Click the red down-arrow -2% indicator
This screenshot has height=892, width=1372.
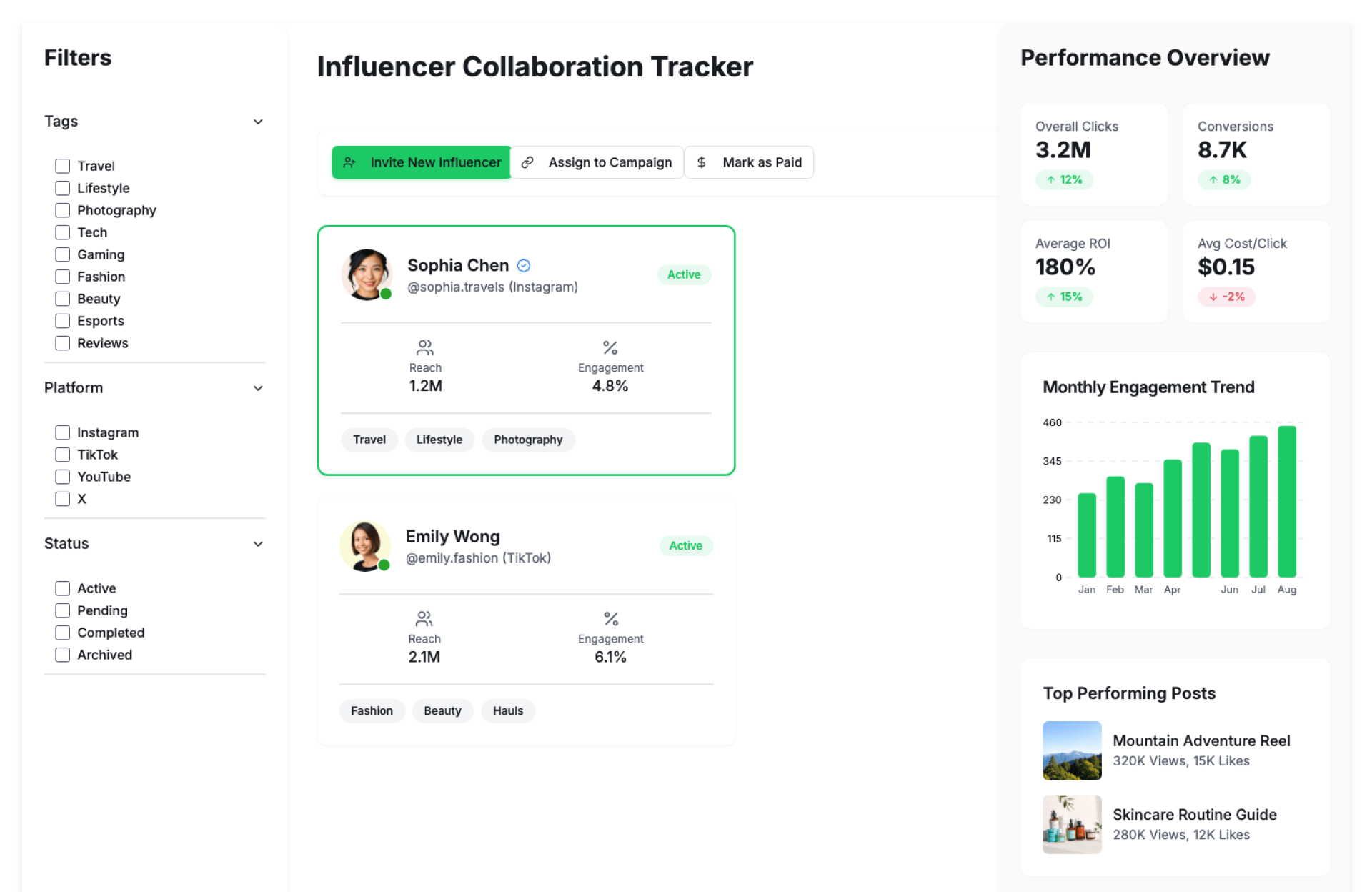click(1226, 297)
